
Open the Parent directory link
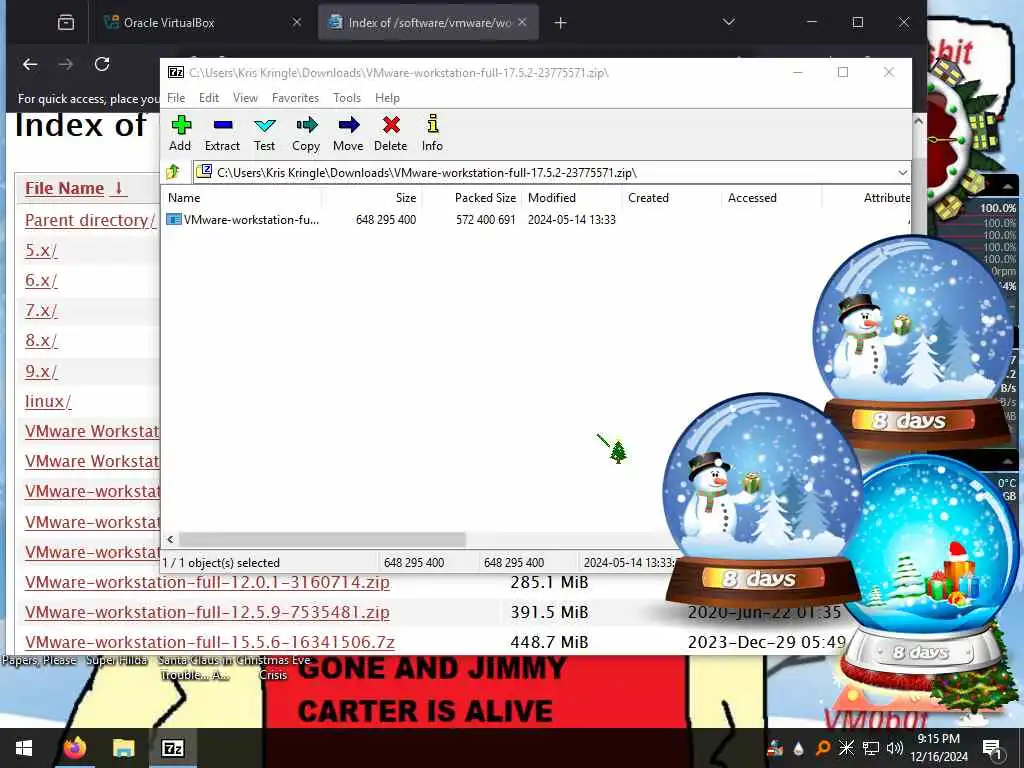(90, 220)
